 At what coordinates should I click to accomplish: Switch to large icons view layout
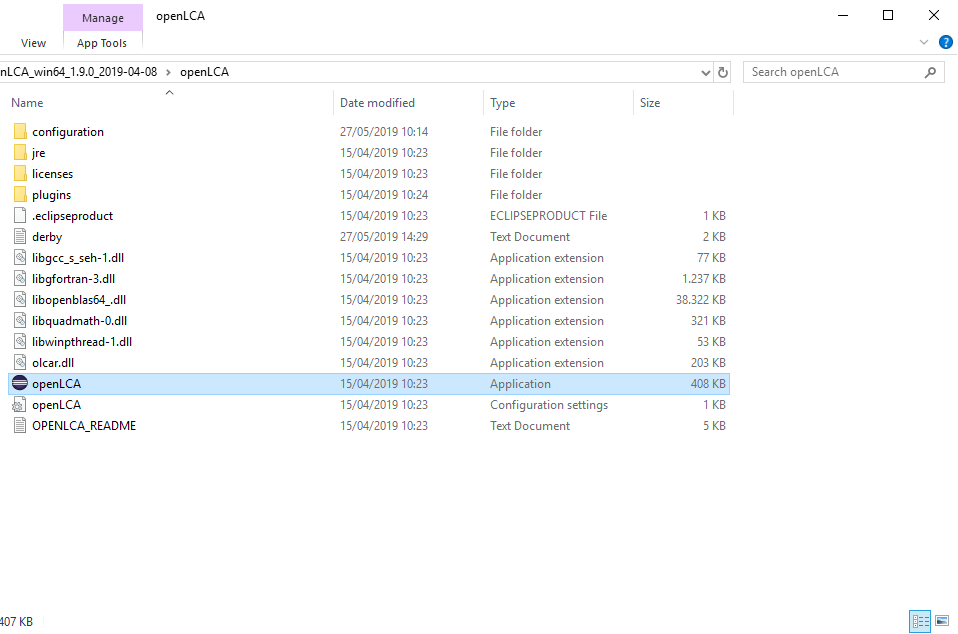coord(942,621)
